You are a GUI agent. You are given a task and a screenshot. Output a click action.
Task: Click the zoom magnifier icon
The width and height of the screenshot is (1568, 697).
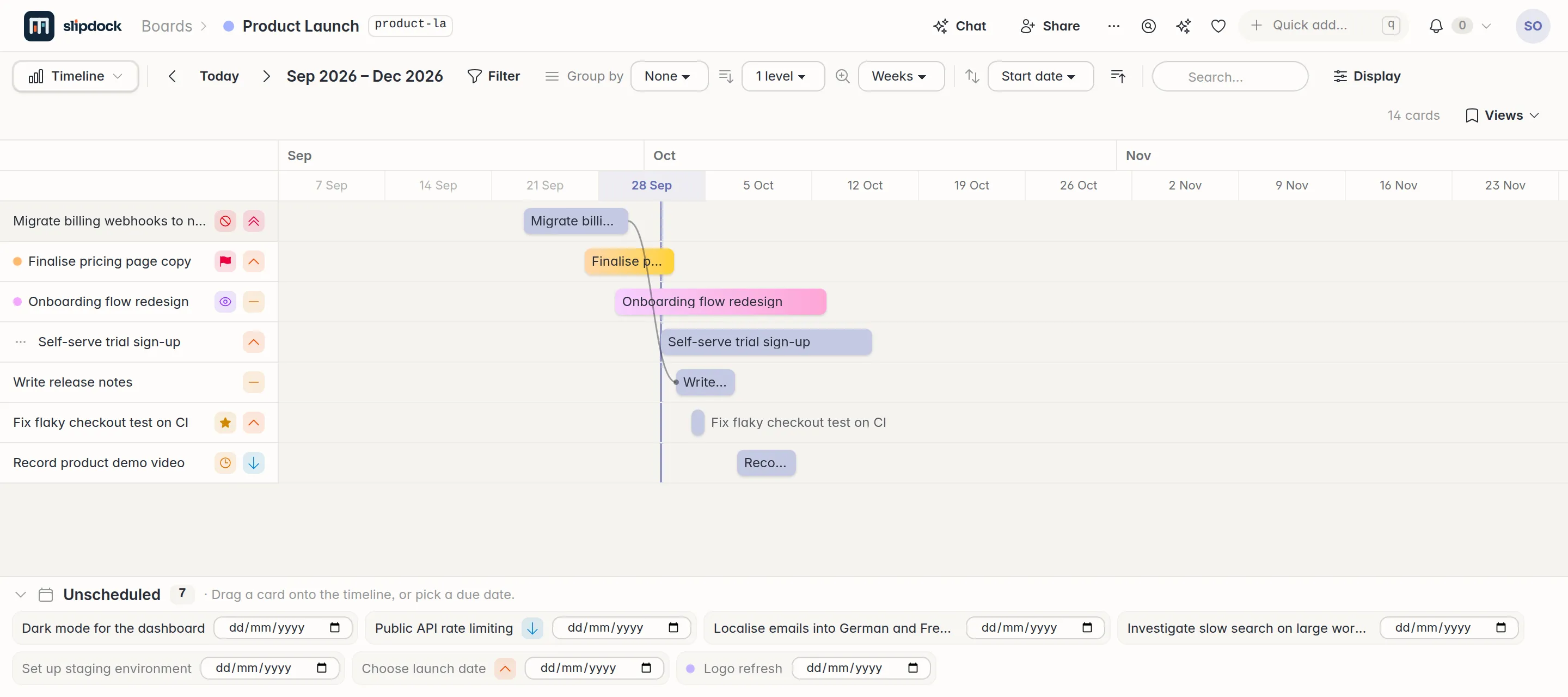click(x=842, y=76)
